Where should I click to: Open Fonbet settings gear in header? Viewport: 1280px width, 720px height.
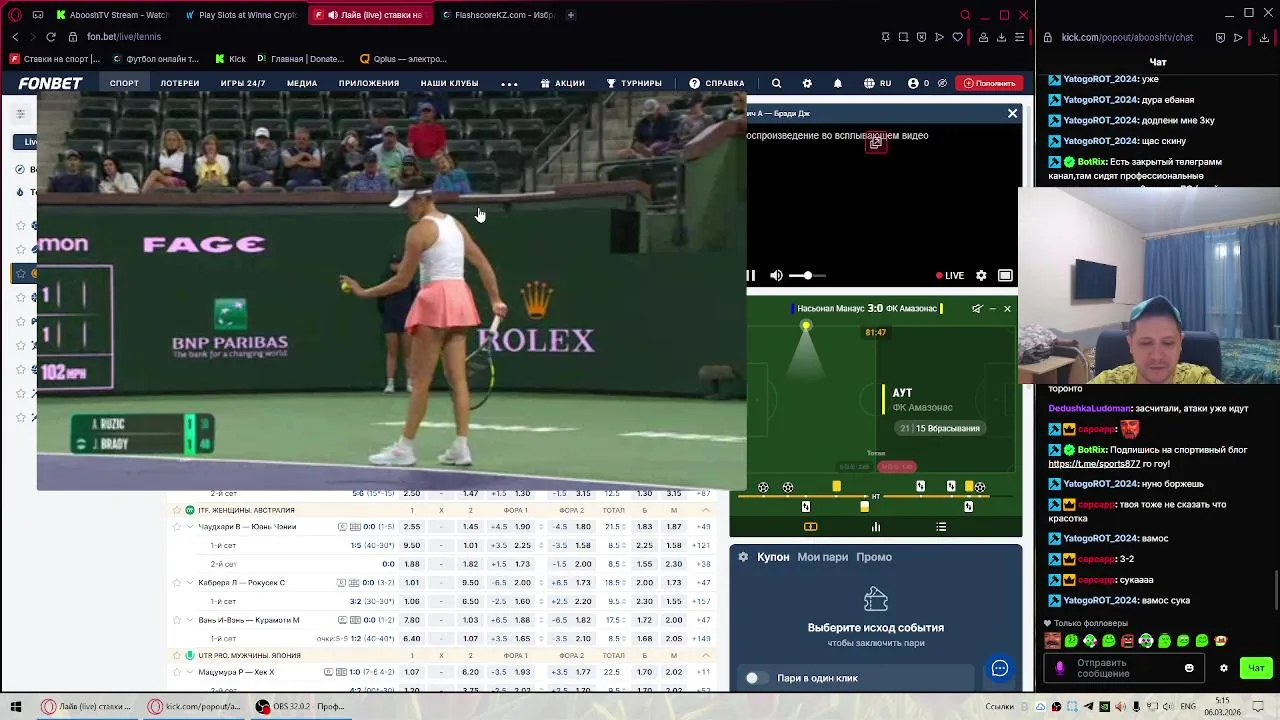pos(807,83)
